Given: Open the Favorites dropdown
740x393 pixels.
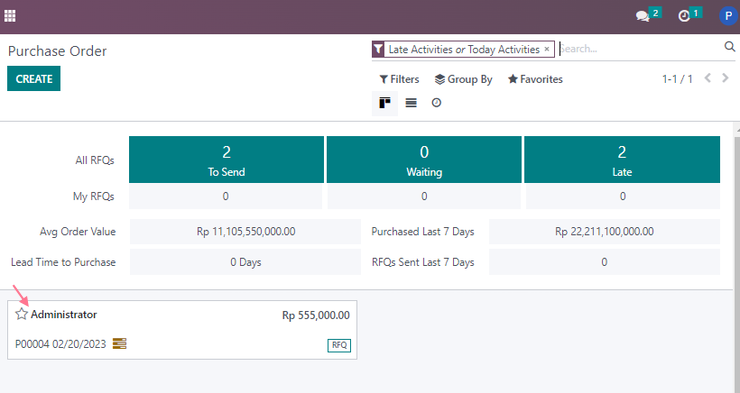Looking at the screenshot, I should click(x=535, y=79).
